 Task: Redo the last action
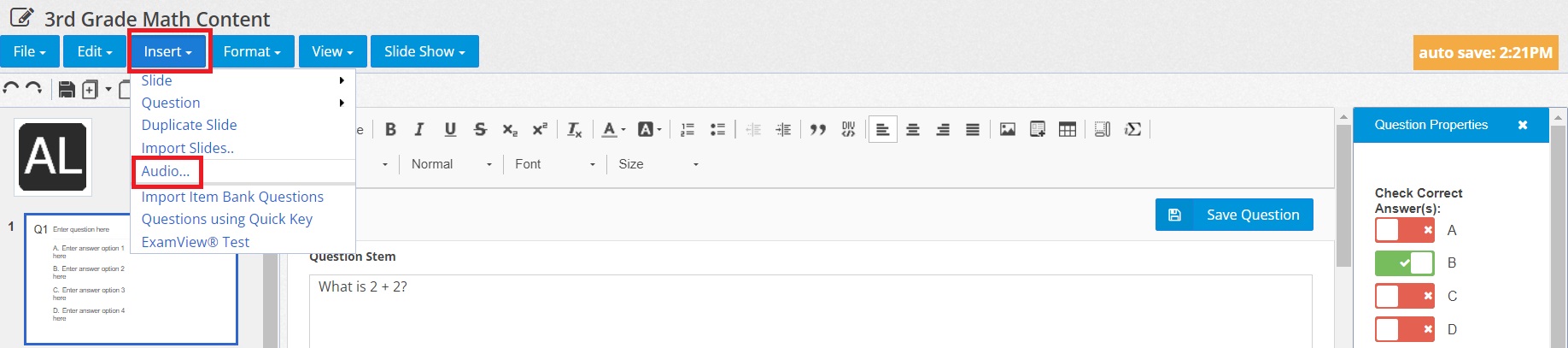33,88
